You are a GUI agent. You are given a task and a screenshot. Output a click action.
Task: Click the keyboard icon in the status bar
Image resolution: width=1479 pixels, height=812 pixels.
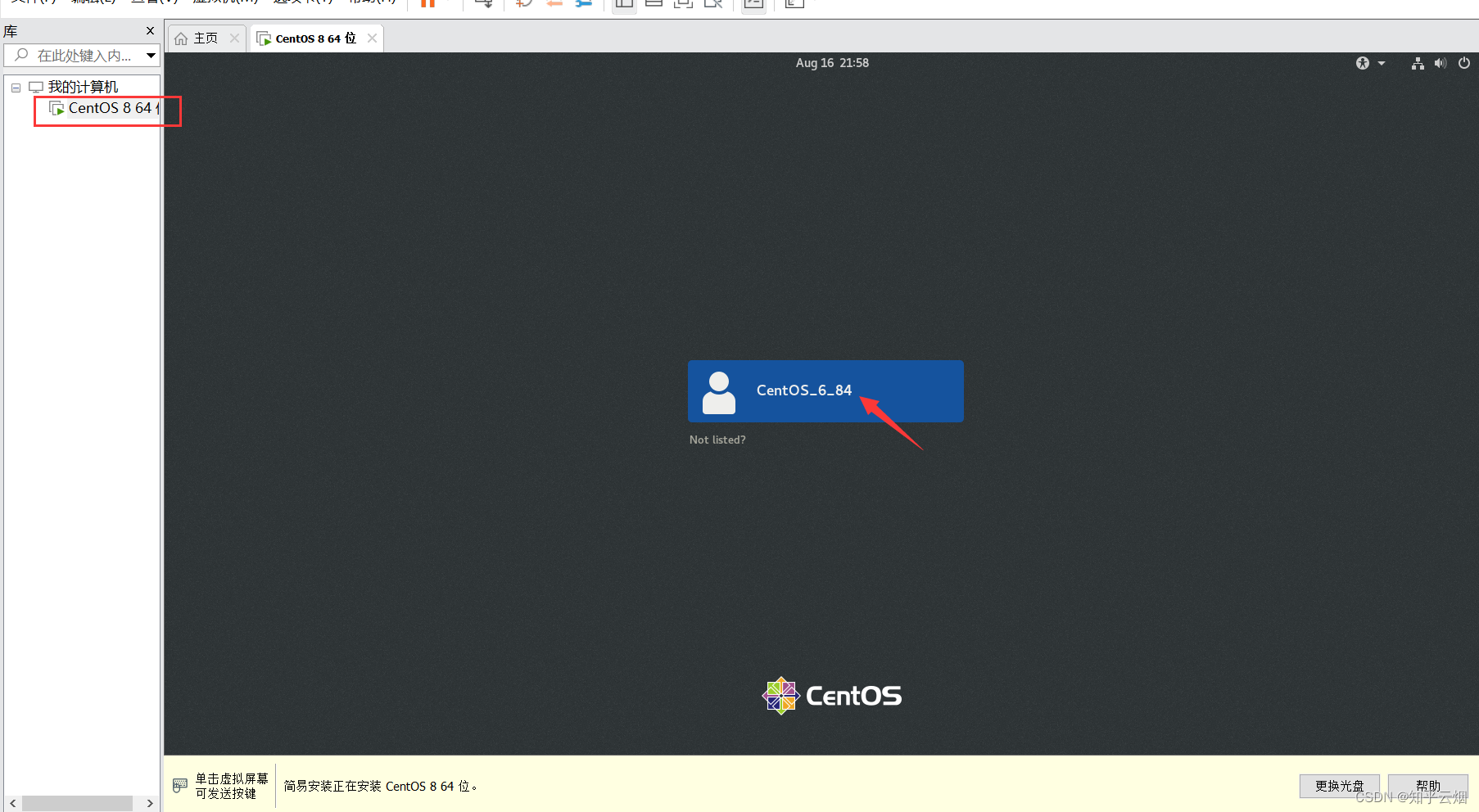point(180,786)
